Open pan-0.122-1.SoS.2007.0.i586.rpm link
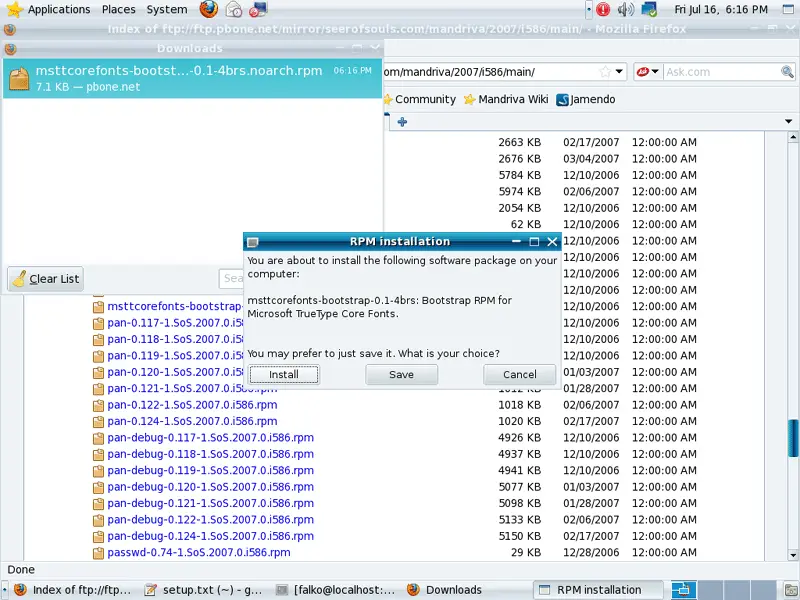The height and width of the screenshot is (600, 800). point(192,405)
